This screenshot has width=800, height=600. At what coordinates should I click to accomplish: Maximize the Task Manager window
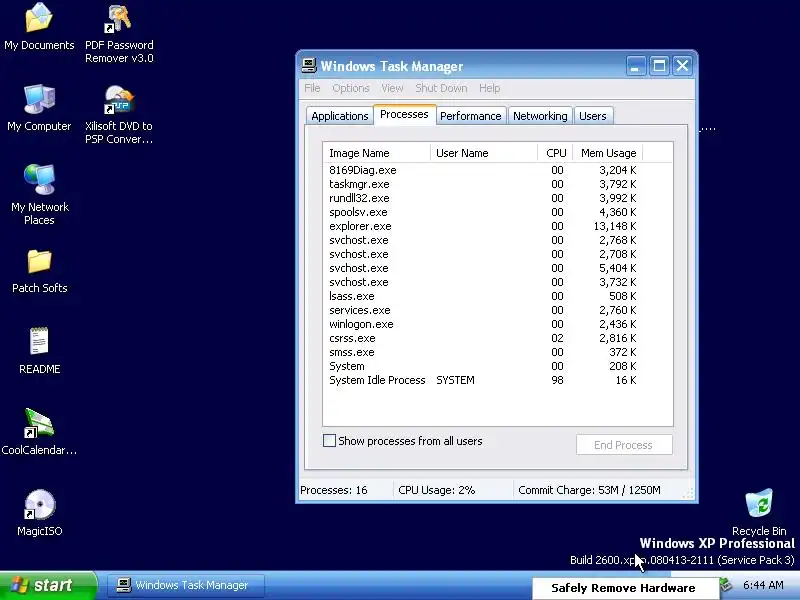[659, 66]
